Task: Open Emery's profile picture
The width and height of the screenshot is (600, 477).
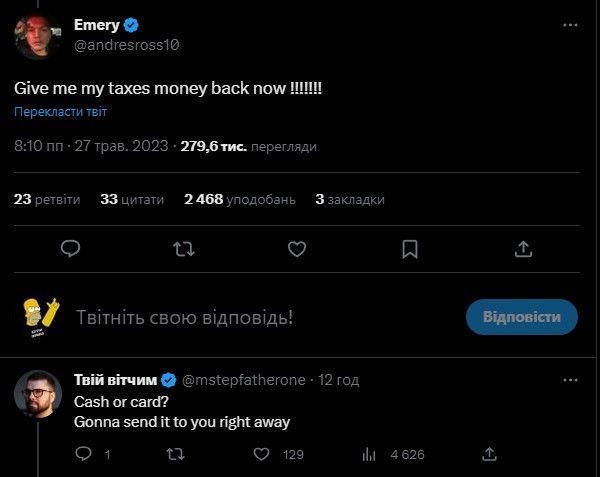Action: [38, 37]
